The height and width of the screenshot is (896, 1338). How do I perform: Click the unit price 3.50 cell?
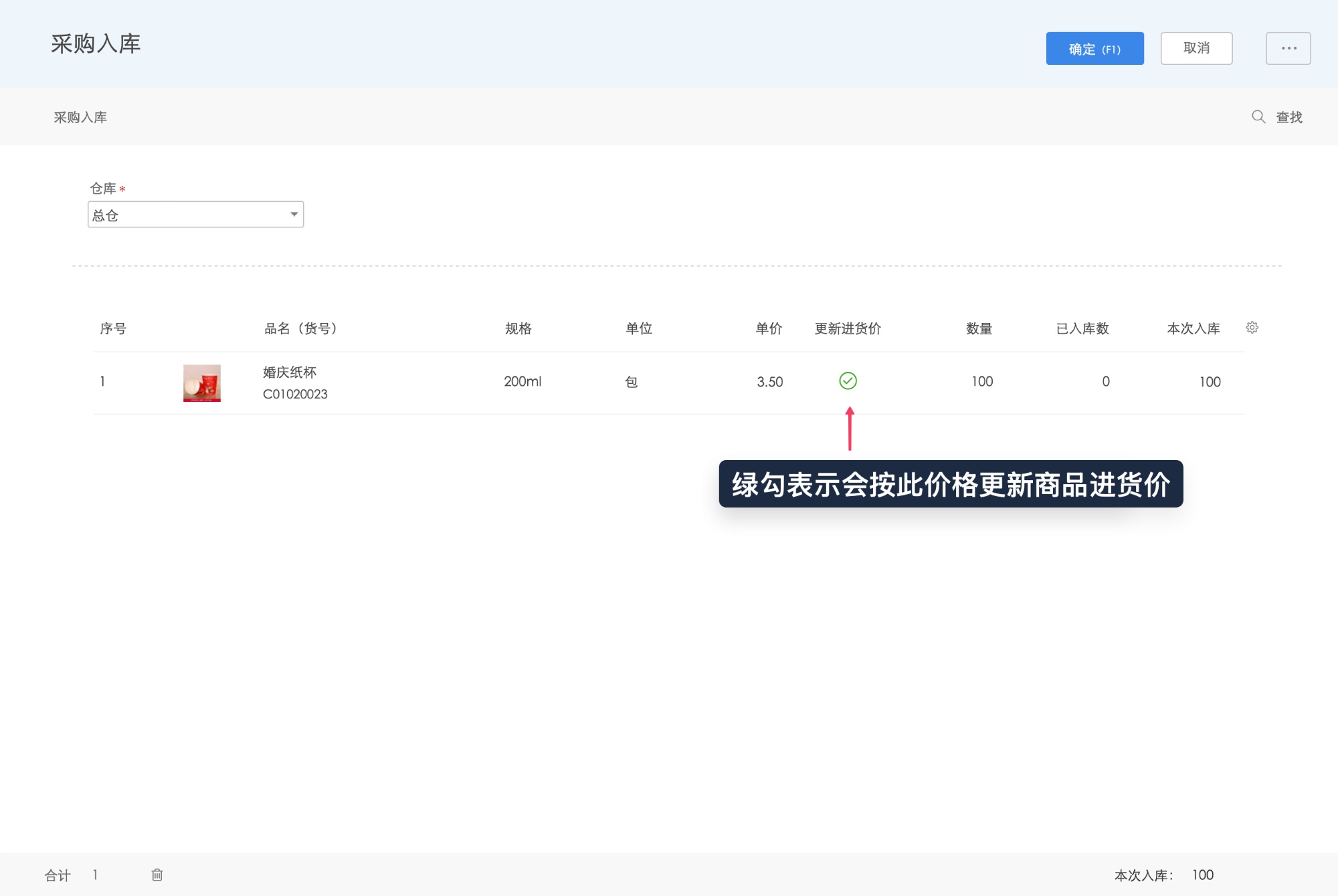[x=770, y=382]
